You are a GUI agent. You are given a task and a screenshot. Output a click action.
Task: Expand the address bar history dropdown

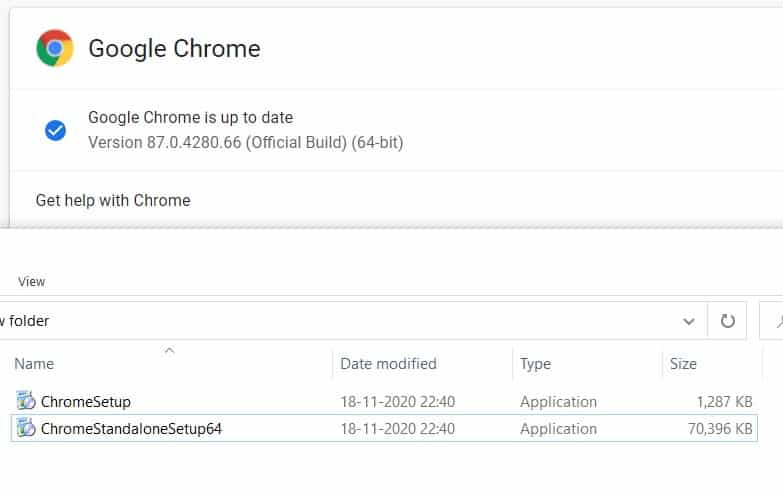click(x=689, y=321)
